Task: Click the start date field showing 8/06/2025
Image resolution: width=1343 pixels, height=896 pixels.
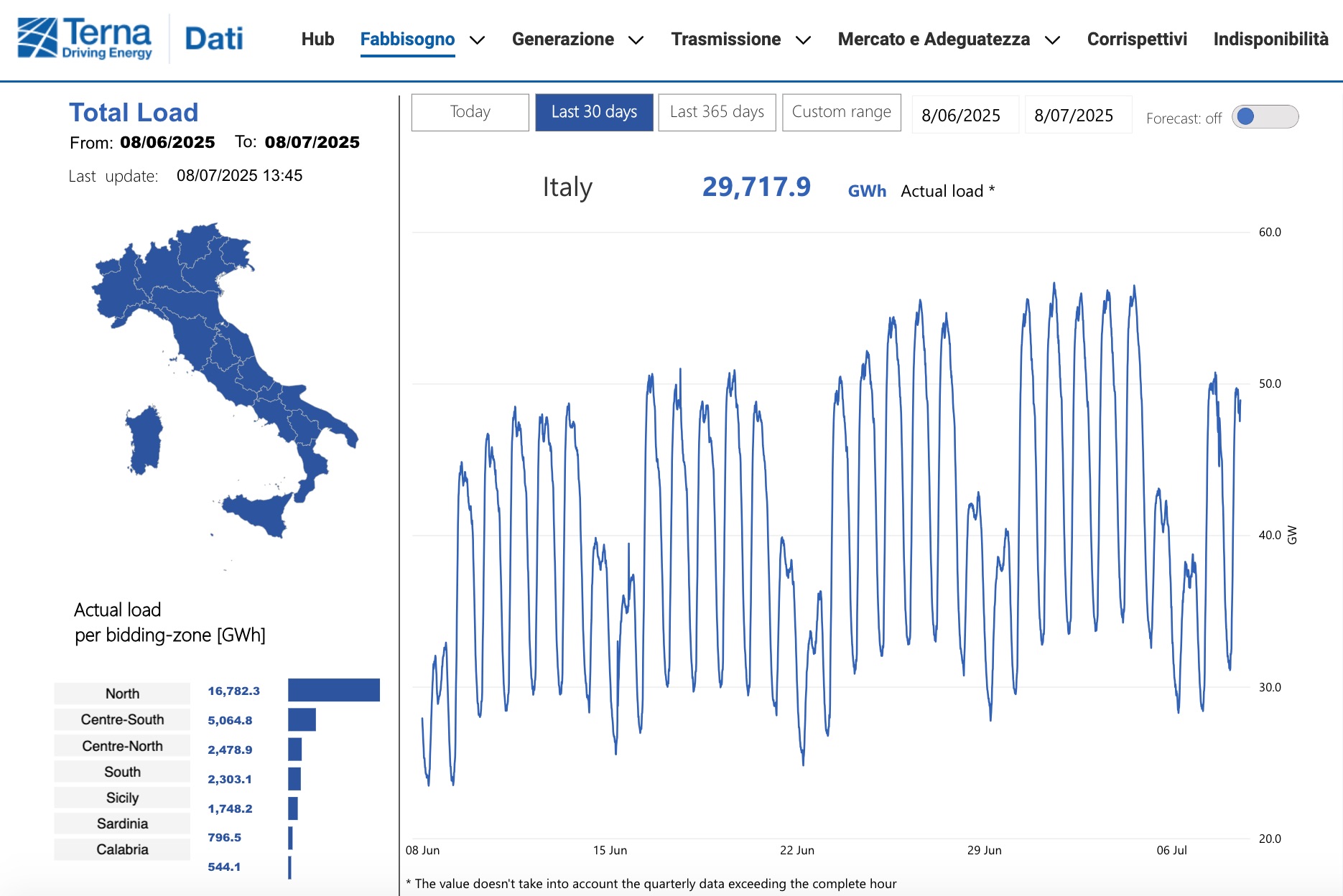Action: [x=963, y=115]
